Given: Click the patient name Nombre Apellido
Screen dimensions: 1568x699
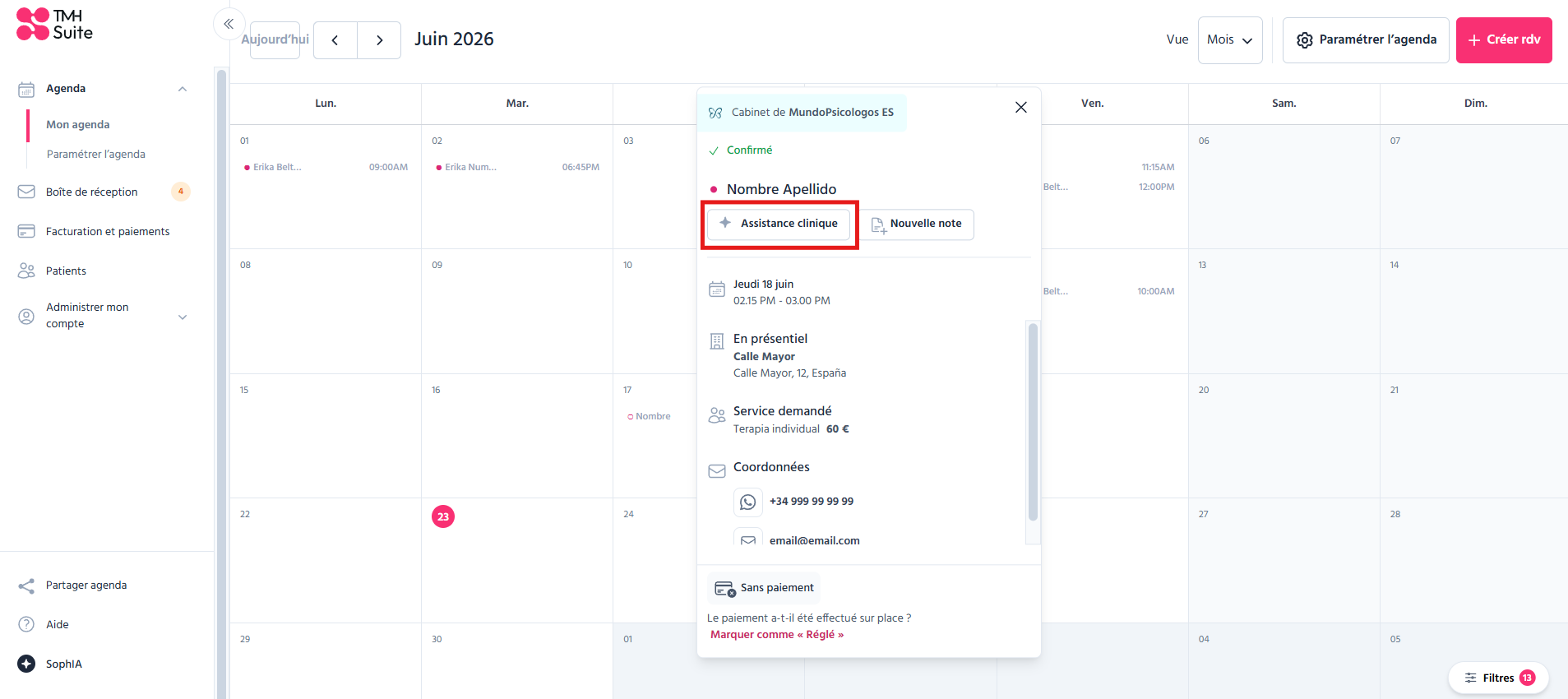Looking at the screenshot, I should click(781, 189).
